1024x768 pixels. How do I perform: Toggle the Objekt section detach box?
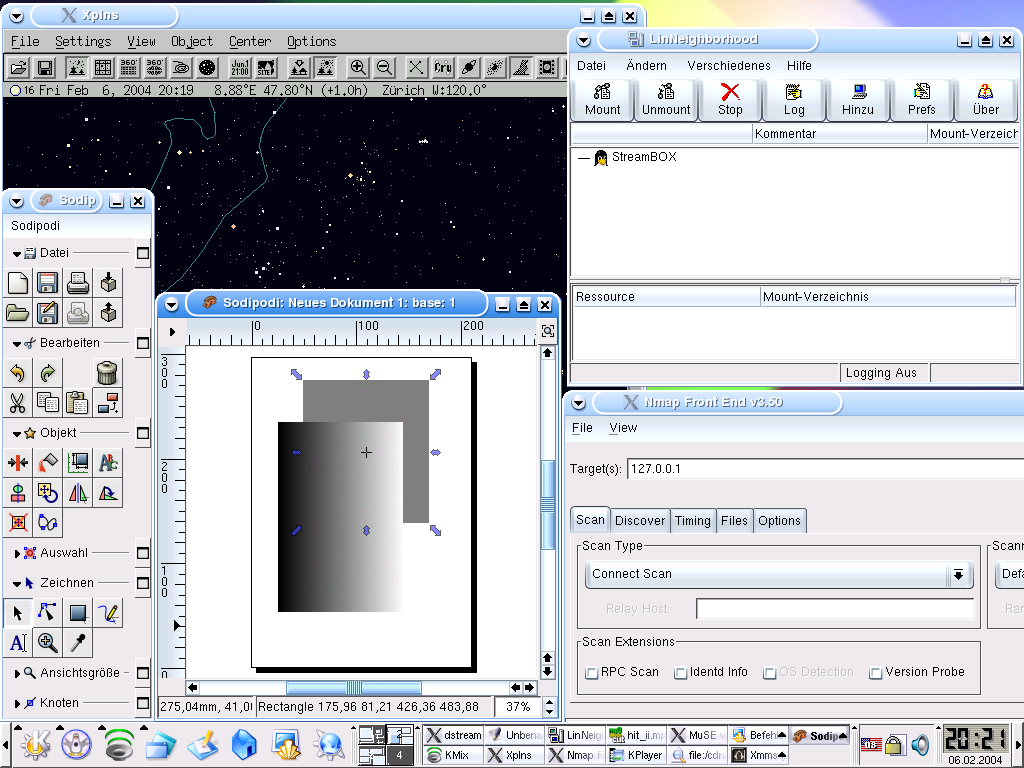pyautogui.click(x=143, y=433)
